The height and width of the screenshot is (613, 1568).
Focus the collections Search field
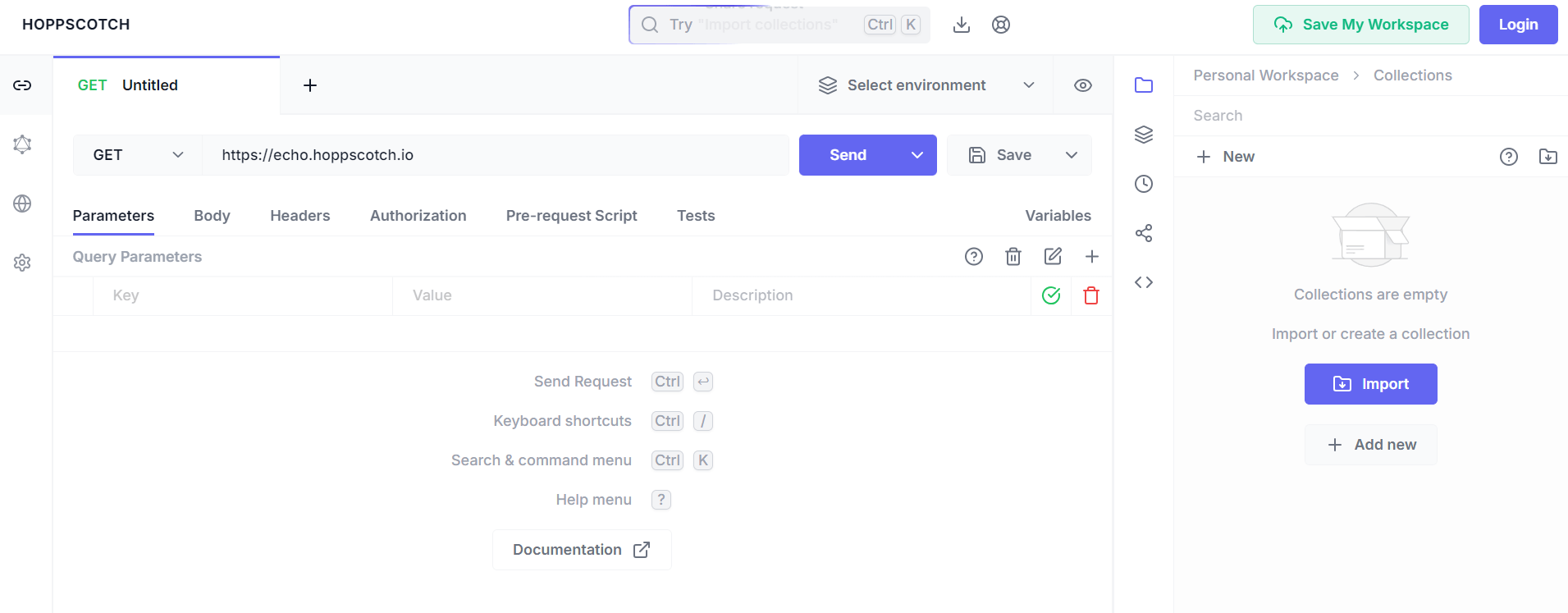click(1371, 116)
